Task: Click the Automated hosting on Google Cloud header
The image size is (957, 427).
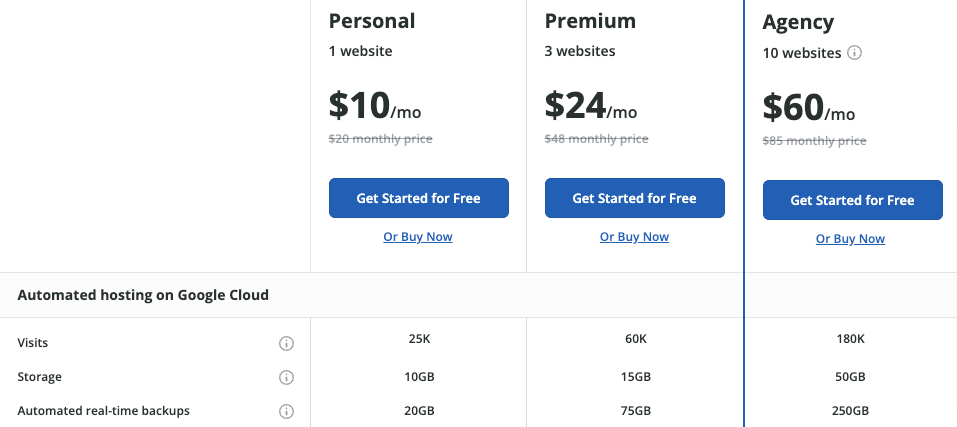Action: click(143, 295)
